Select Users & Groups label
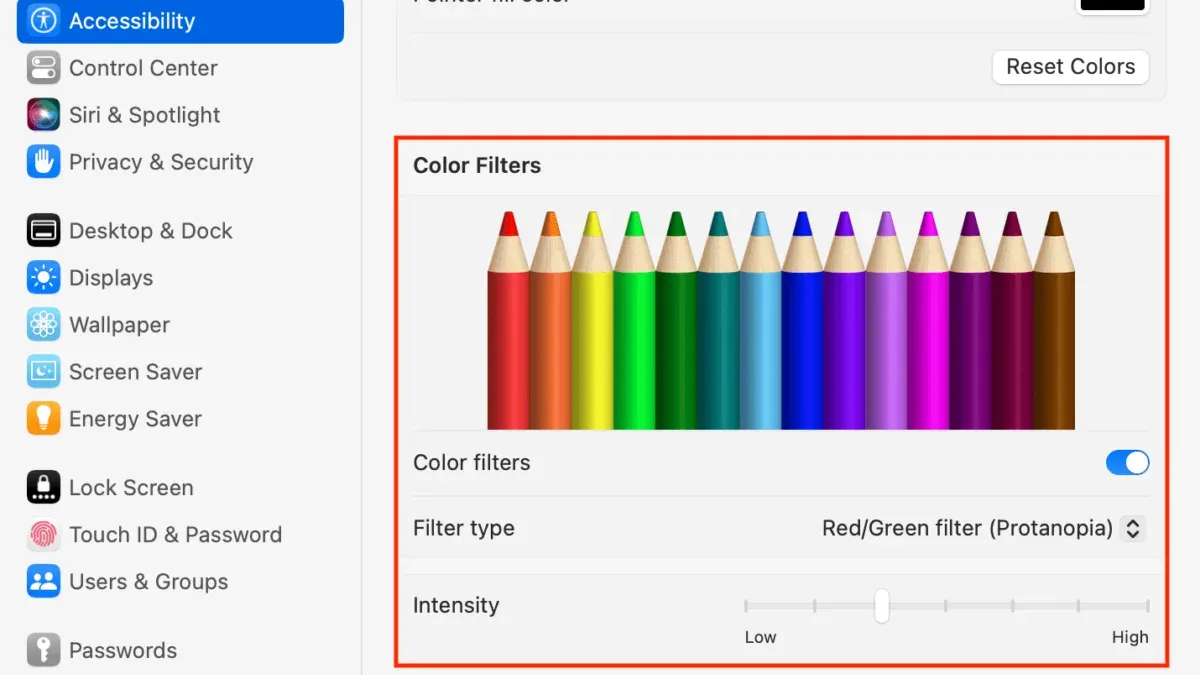Screen dimensions: 1200x675 (x=149, y=582)
